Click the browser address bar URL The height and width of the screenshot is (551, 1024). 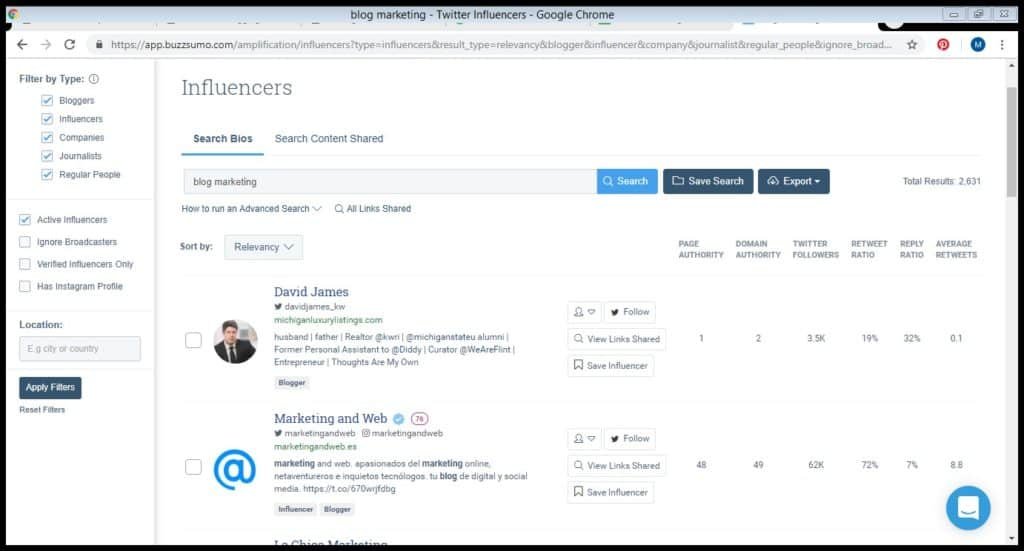tap(500, 44)
